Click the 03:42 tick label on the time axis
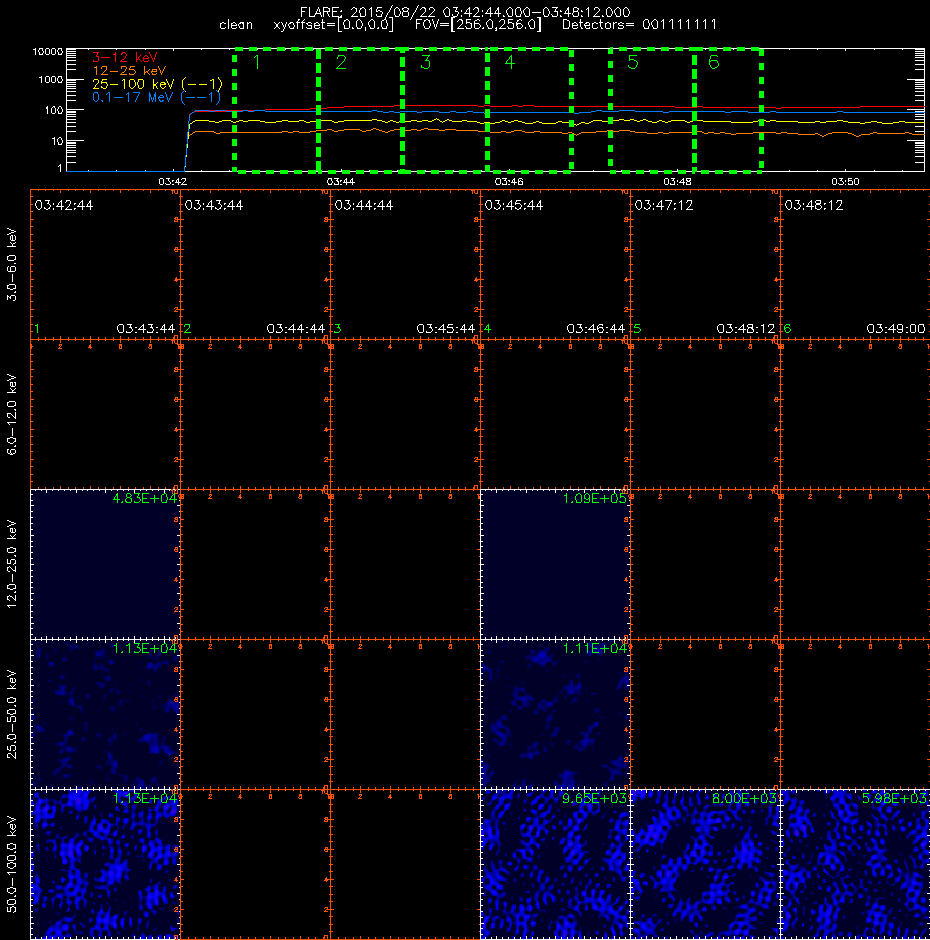This screenshot has width=930, height=940. click(x=172, y=182)
